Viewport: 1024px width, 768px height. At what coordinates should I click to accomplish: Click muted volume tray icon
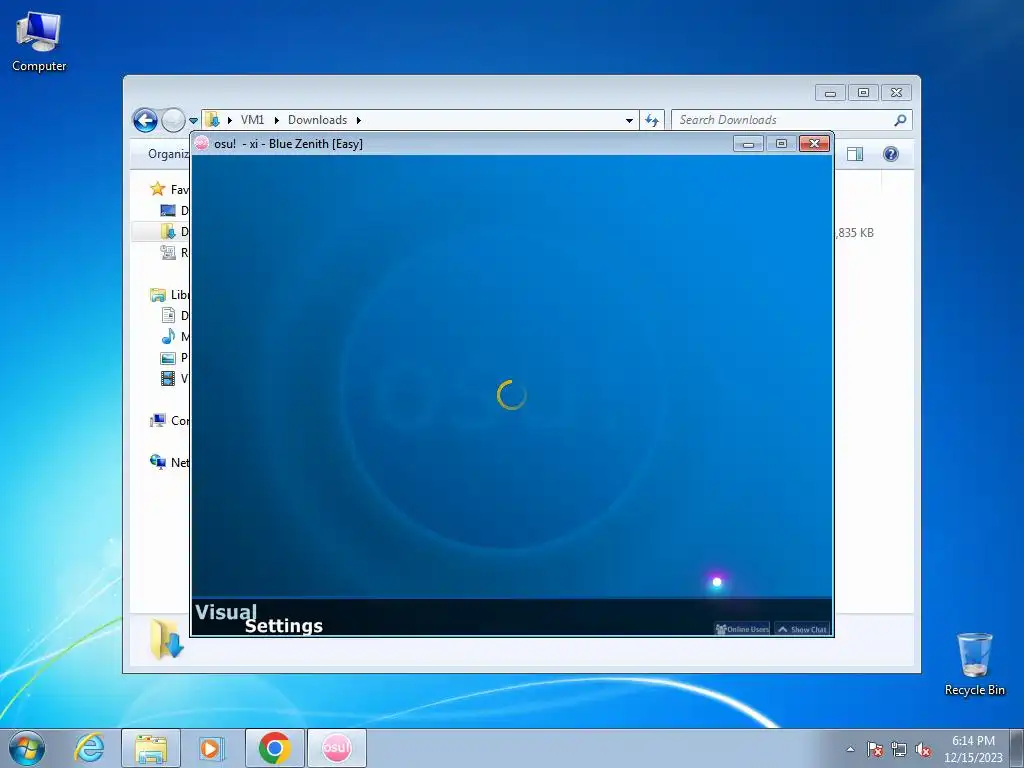click(923, 749)
